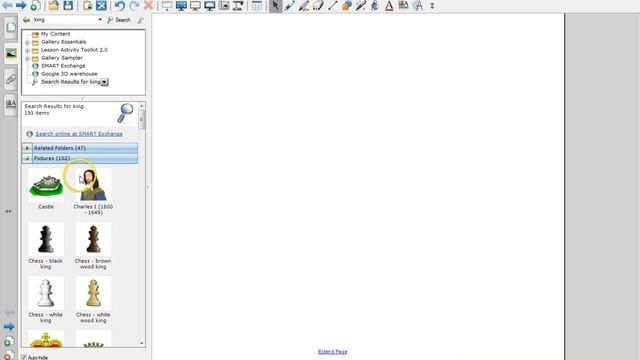
Task: Save the notebook file
Action: coord(68,6)
